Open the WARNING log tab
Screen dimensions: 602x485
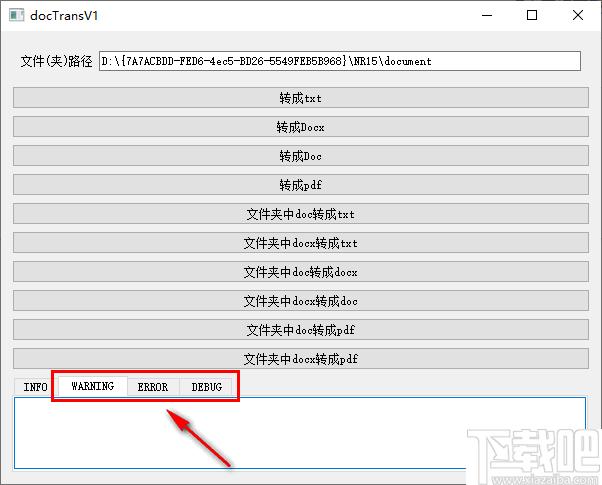tap(93, 386)
